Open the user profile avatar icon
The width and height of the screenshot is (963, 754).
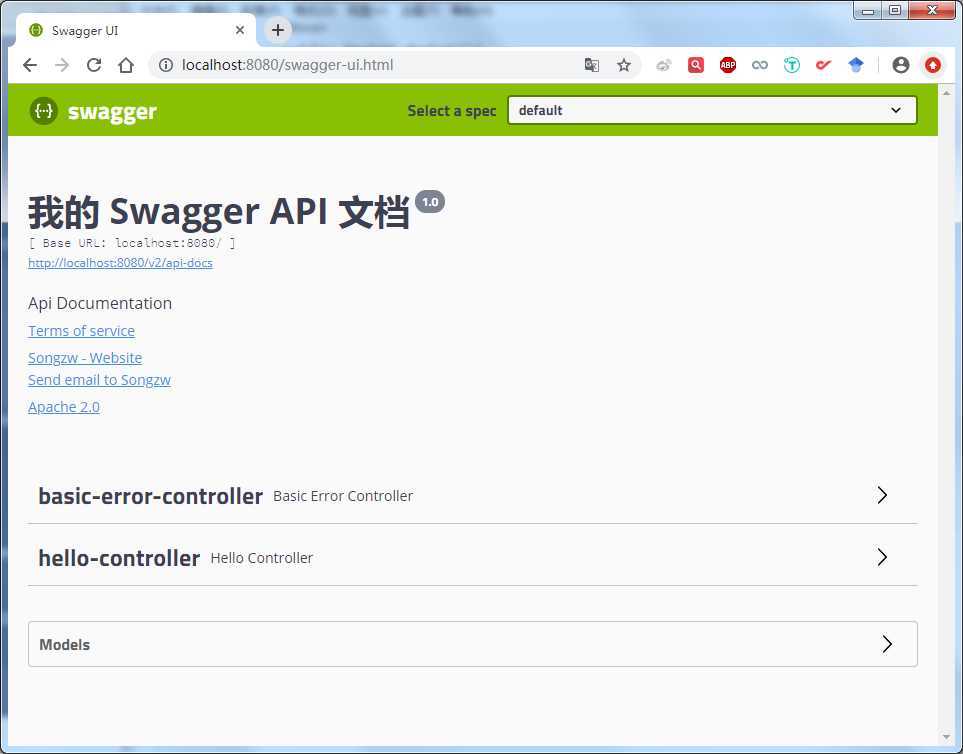pyautogui.click(x=901, y=65)
